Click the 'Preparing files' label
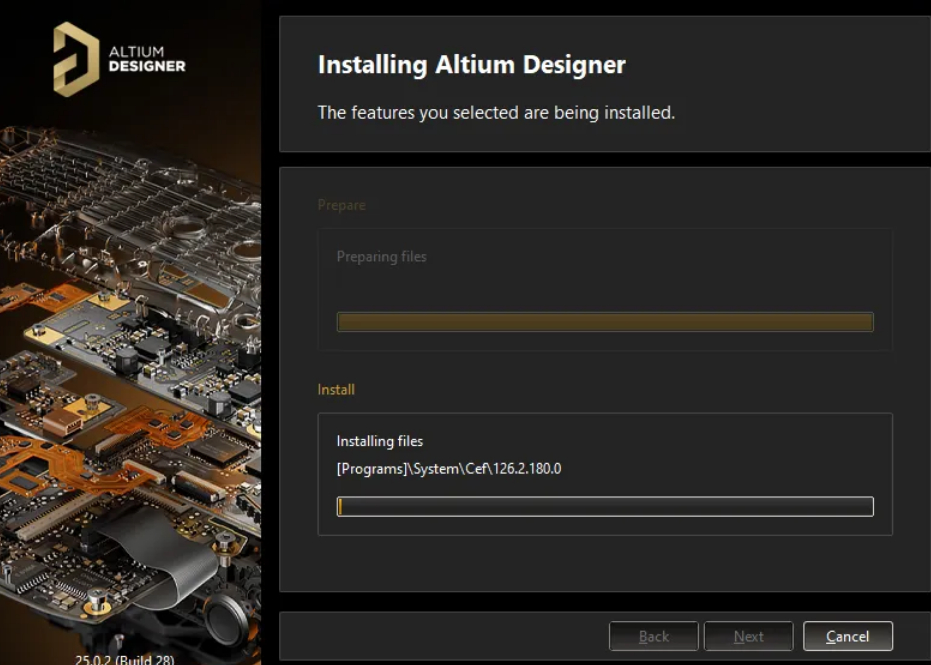 pos(381,256)
